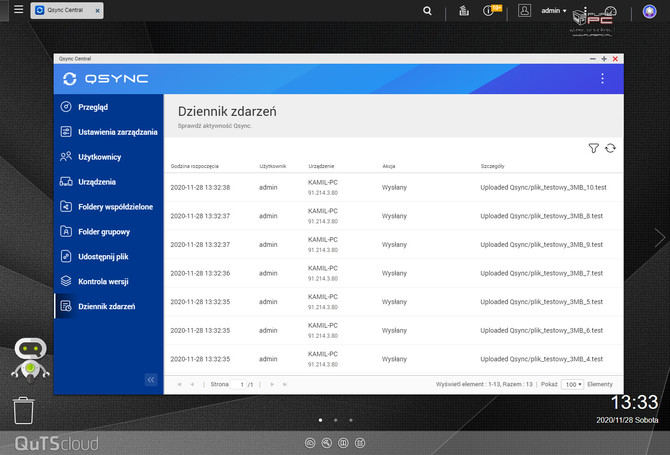
Task: Close the Qsync Central taskbar tab
Action: (97, 11)
